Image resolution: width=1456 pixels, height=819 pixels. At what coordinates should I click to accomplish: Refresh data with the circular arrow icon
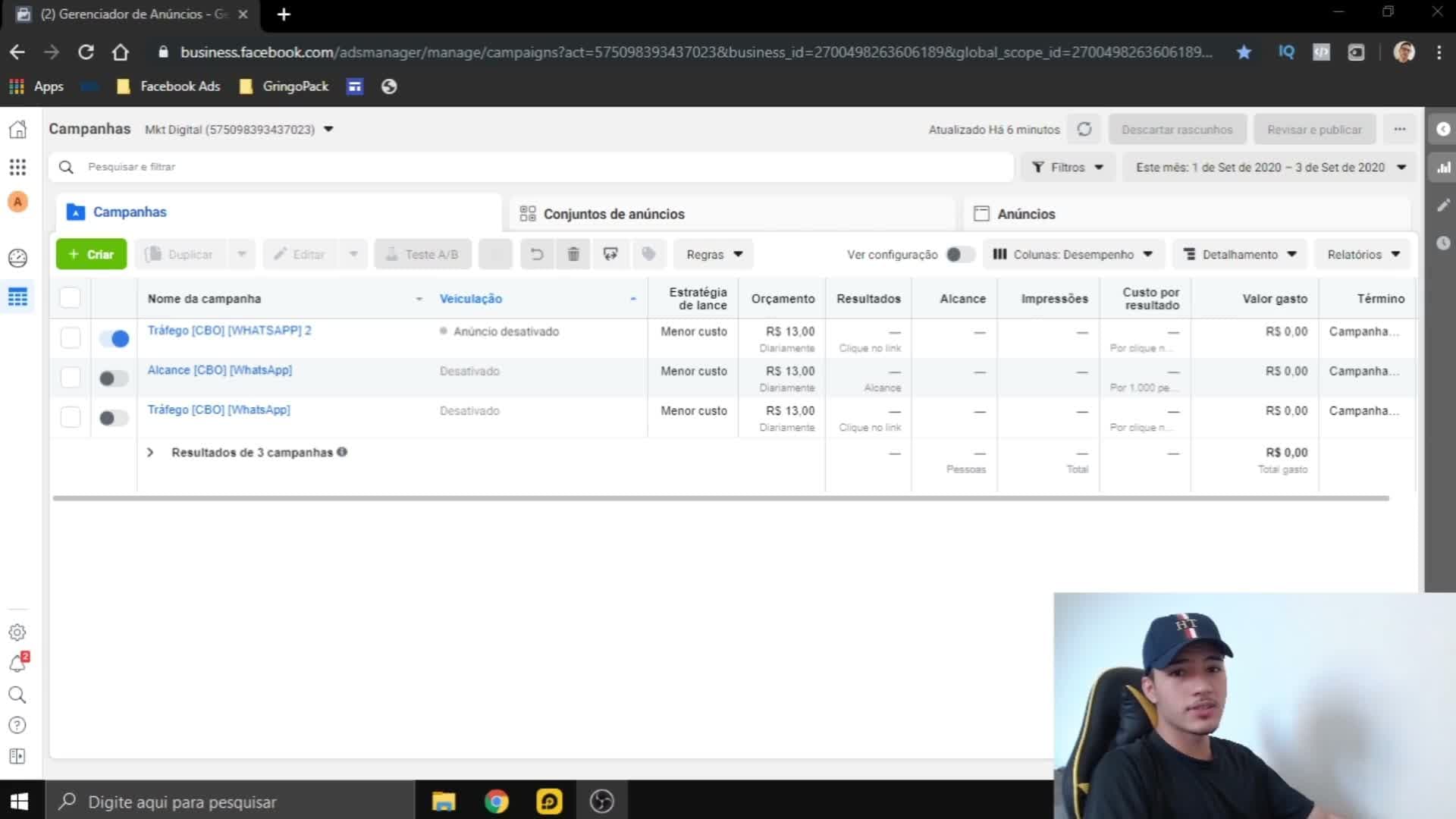[x=1084, y=130]
